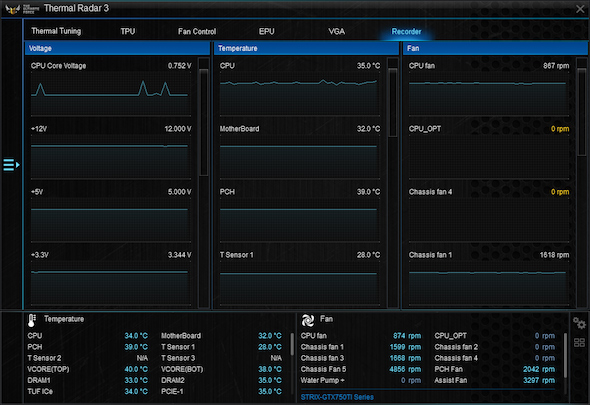The height and width of the screenshot is (405, 590).
Task: Switch to the TPU tab
Action: 128,31
